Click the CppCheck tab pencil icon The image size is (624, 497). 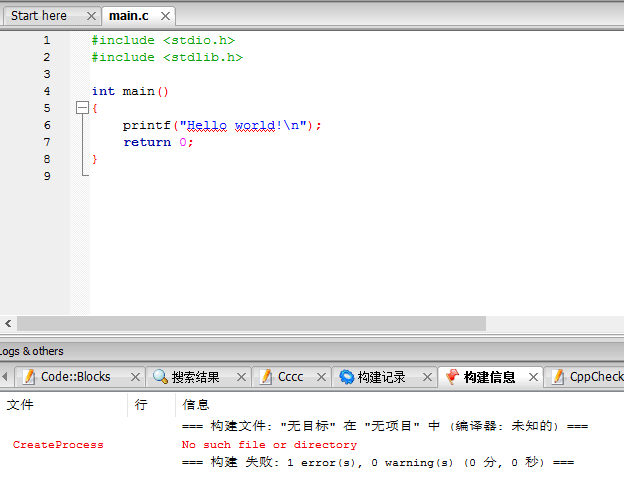coord(558,376)
